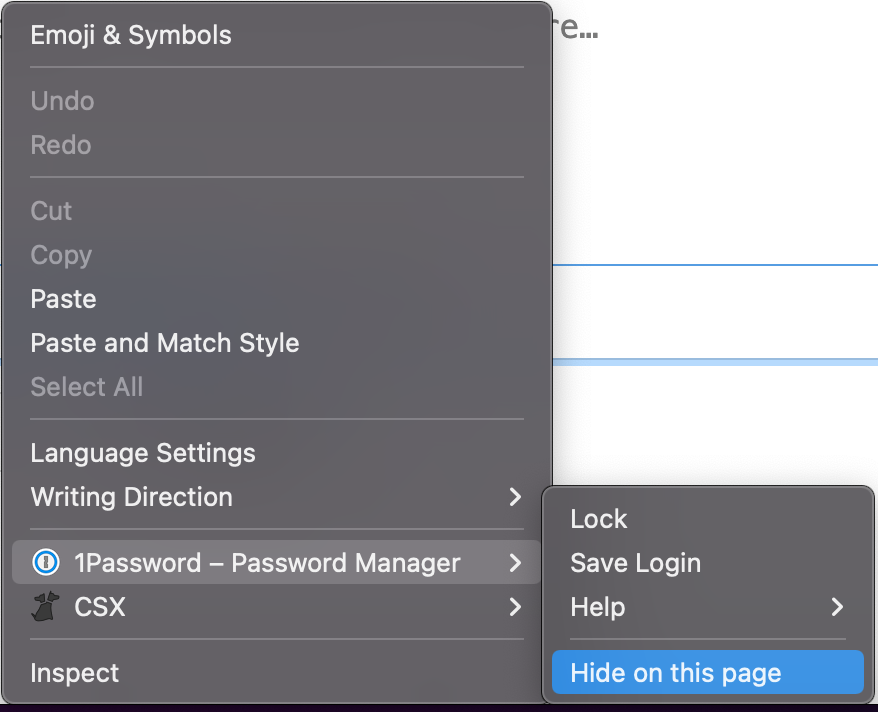Choose Save Login in 1Password submenu
This screenshot has width=878, height=712.
coord(635,563)
